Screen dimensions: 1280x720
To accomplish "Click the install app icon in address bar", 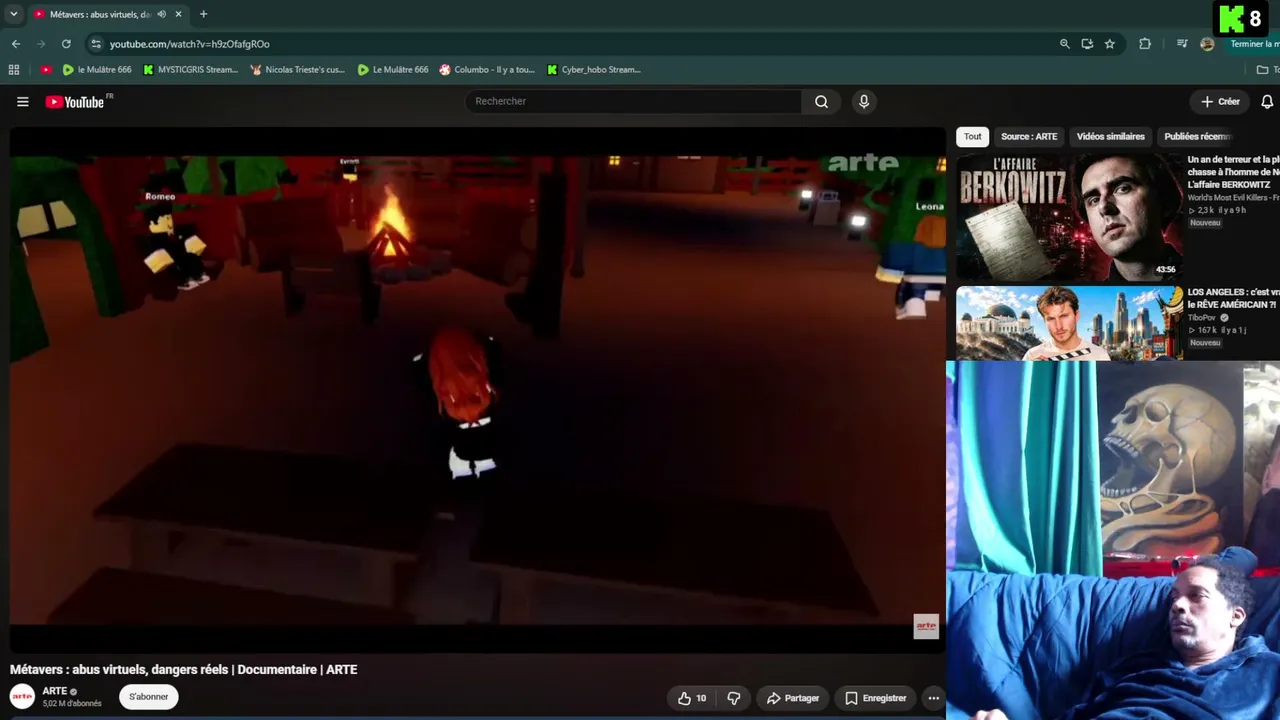I will click(1087, 44).
